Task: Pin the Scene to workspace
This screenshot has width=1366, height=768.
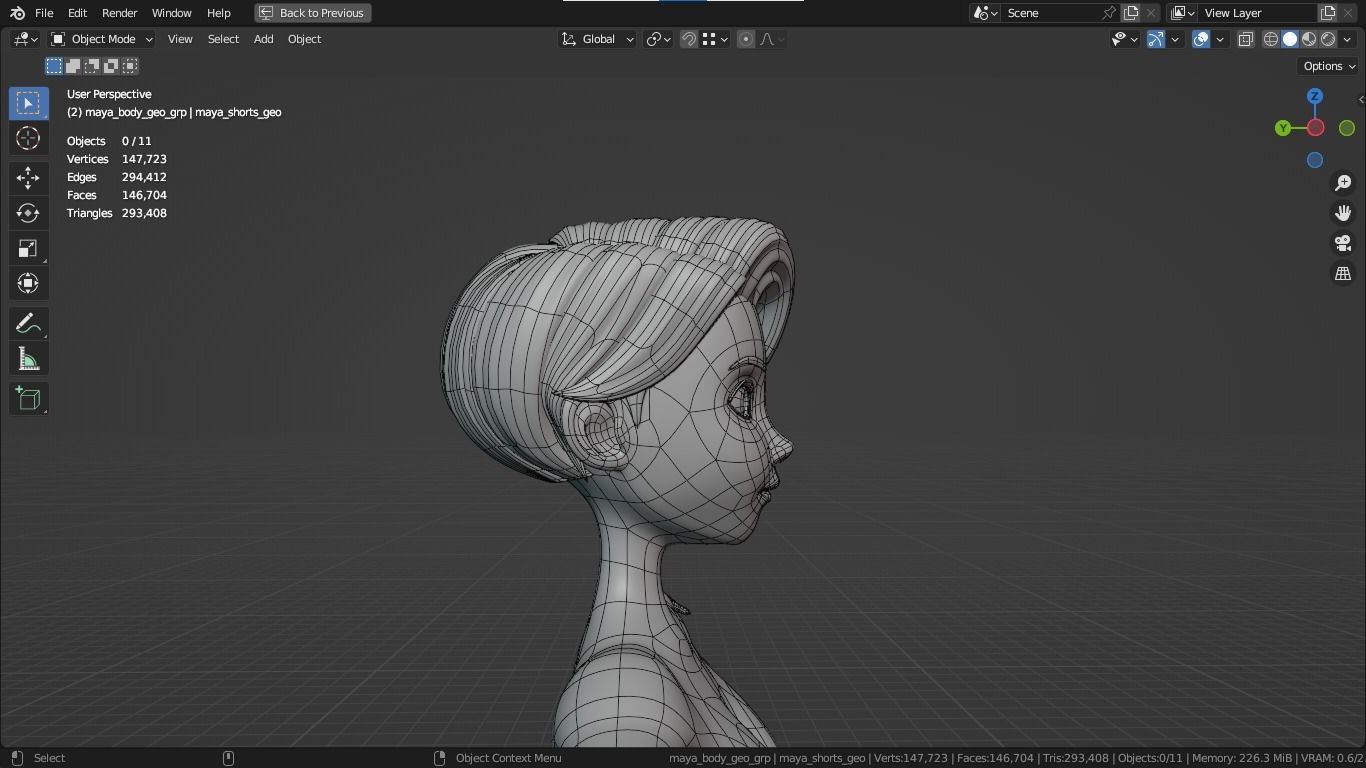Action: click(x=1108, y=13)
